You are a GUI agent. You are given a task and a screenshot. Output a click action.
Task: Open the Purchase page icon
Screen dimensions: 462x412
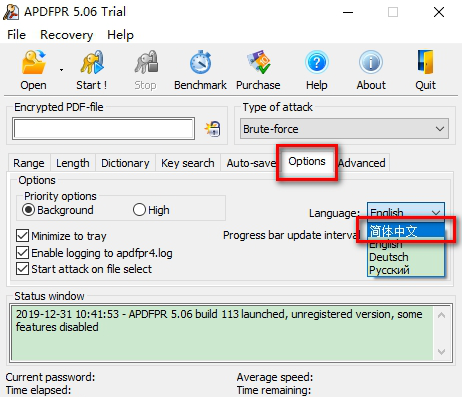pos(259,62)
